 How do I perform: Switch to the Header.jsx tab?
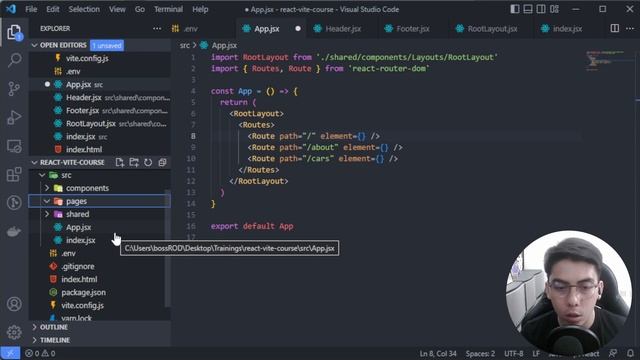pyautogui.click(x=342, y=29)
